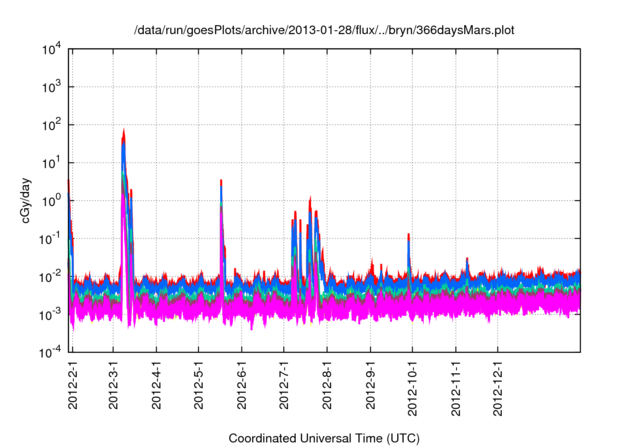Click the 10^3 y-axis tick label
This screenshot has height=448, width=640.
click(x=52, y=87)
